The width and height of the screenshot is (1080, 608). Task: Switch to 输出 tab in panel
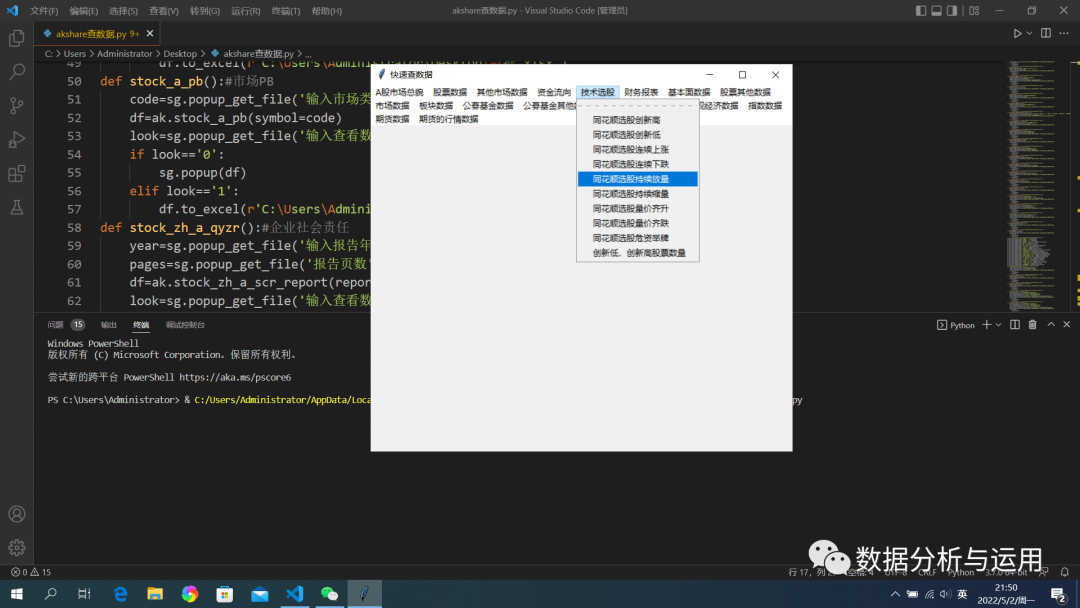click(x=109, y=325)
